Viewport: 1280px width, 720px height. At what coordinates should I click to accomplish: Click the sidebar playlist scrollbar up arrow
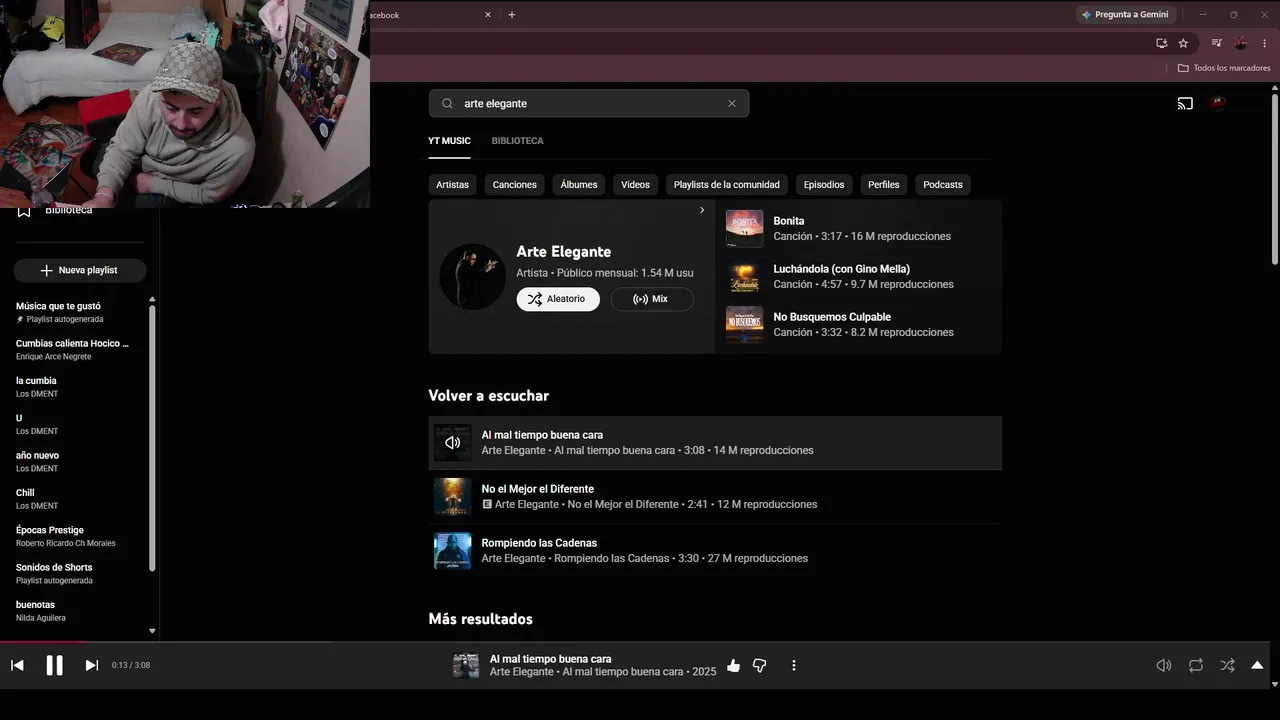[x=152, y=299]
